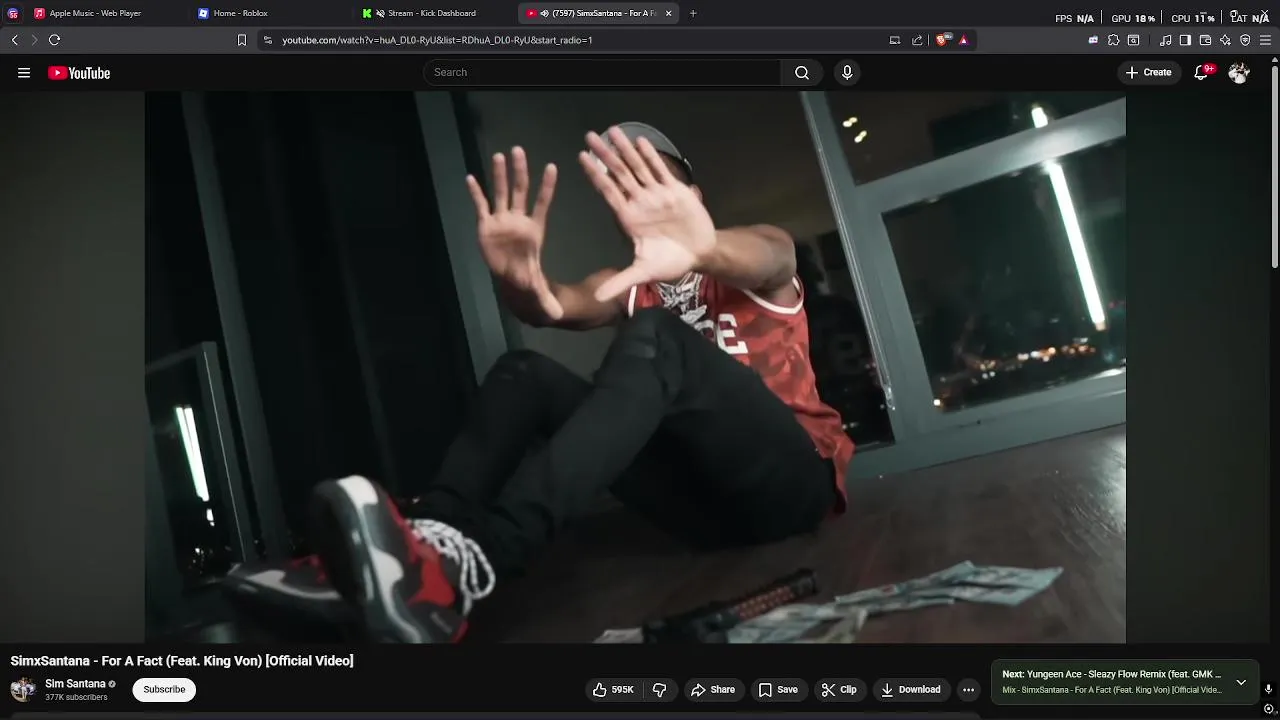Open Brave Rewards triangle icon
The height and width of the screenshot is (720, 1280).
click(x=963, y=40)
